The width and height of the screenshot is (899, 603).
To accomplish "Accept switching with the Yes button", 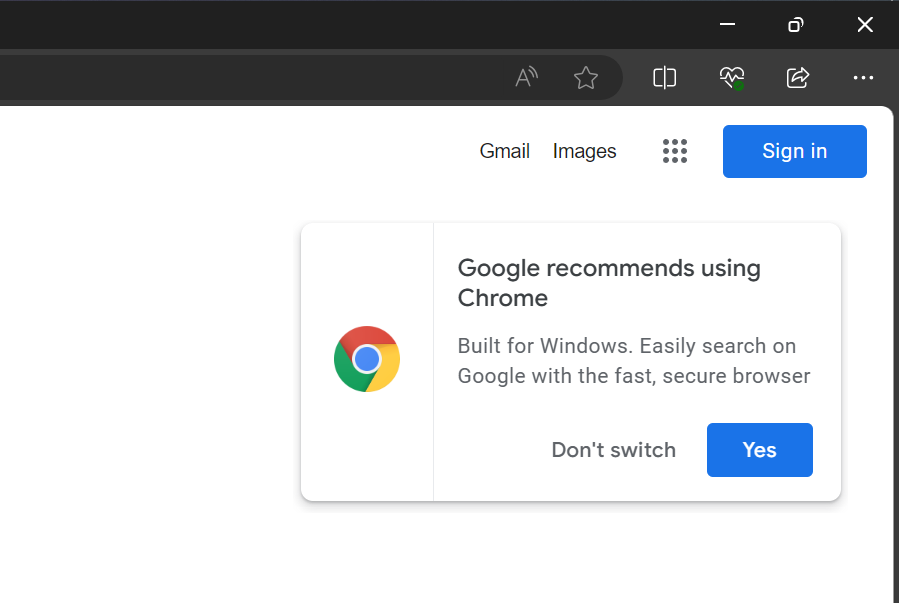I will pyautogui.click(x=759, y=450).
